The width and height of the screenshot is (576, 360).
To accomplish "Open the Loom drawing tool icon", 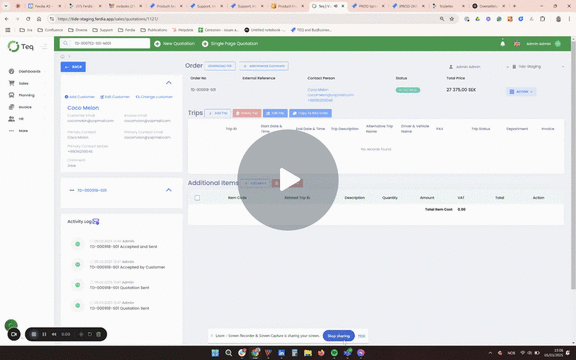I will coord(81,334).
